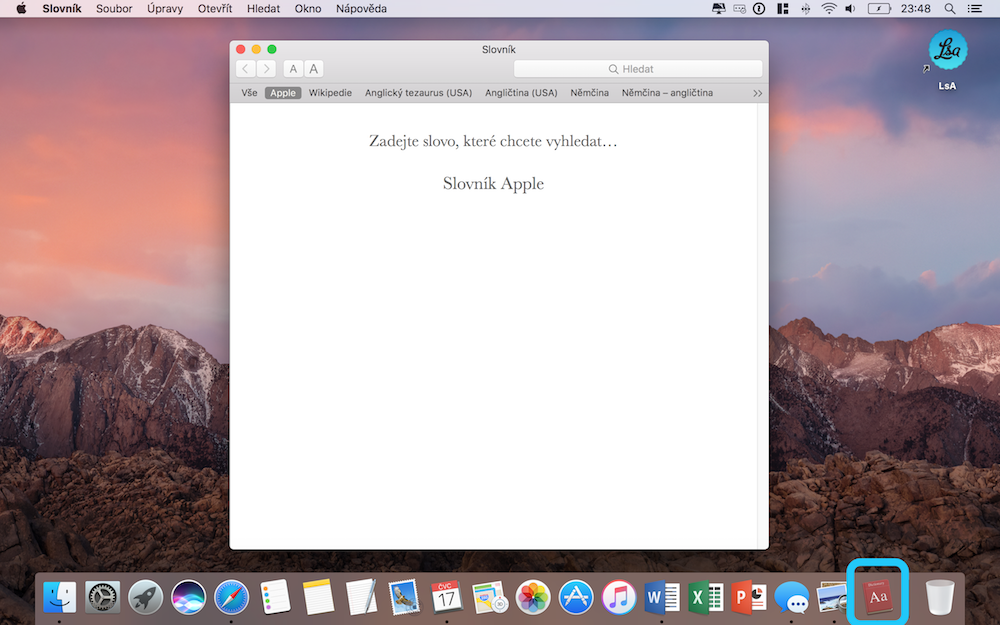Open the LsA desktop shortcut
The width and height of the screenshot is (1000, 625).
click(947, 59)
